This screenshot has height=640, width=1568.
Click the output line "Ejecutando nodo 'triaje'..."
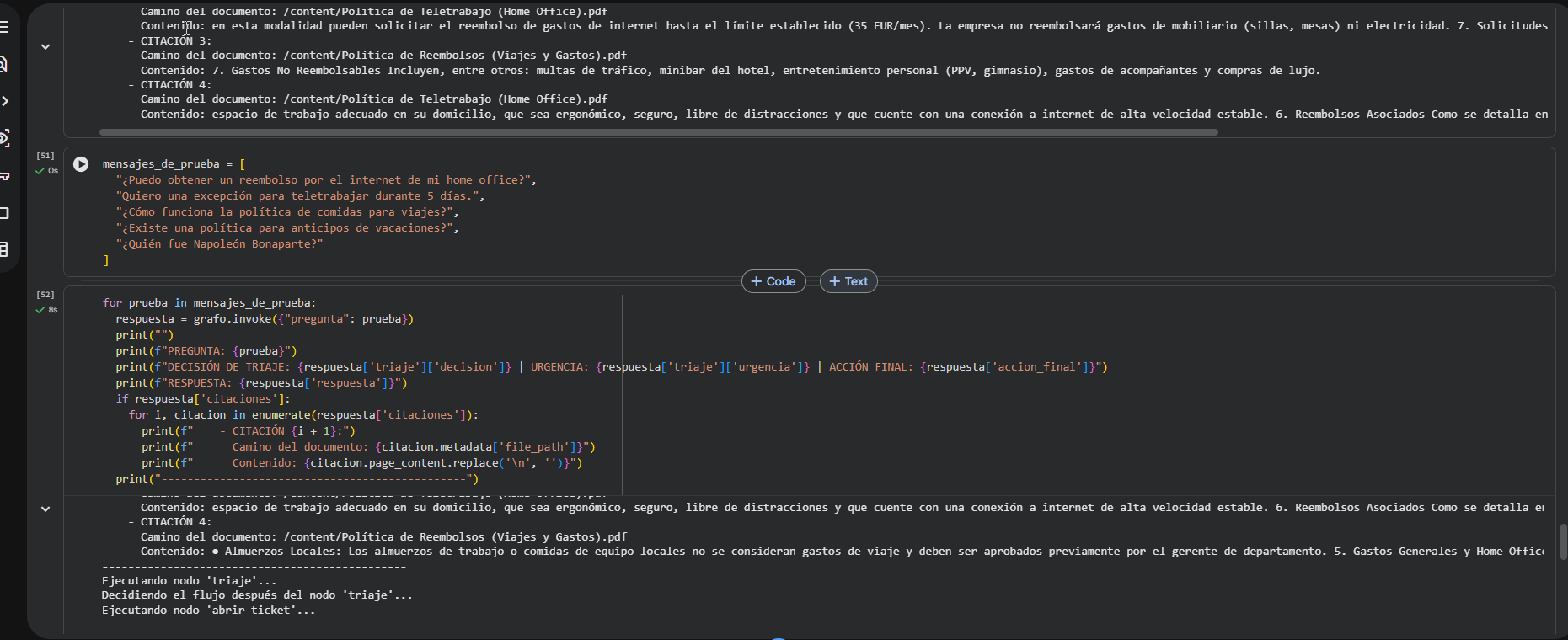[x=189, y=581]
